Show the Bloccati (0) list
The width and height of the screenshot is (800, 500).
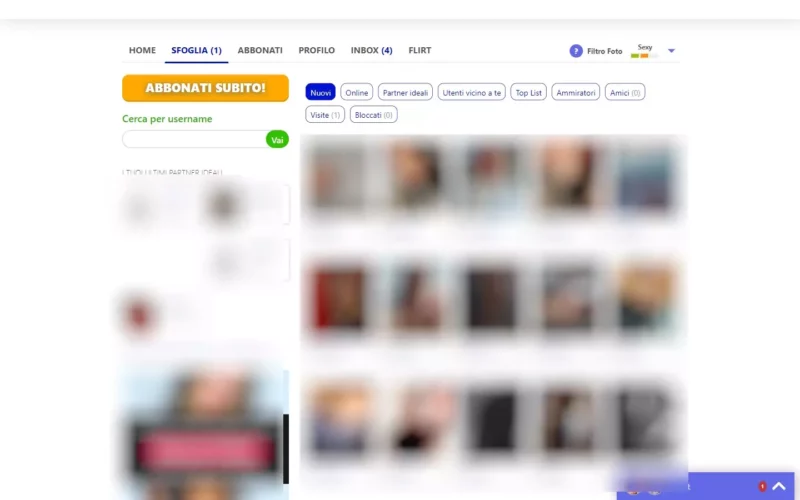374,115
